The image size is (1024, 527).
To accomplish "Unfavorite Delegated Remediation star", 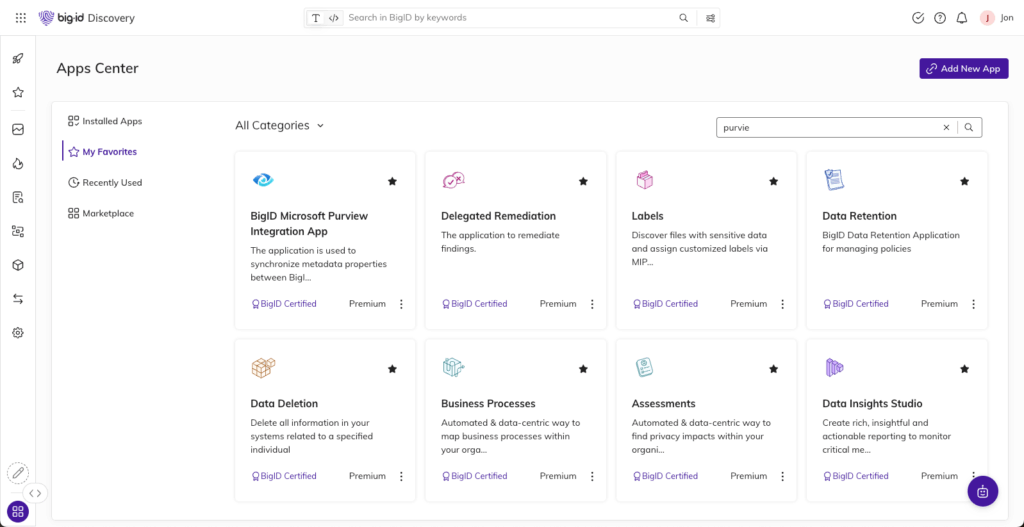I will [x=583, y=181].
